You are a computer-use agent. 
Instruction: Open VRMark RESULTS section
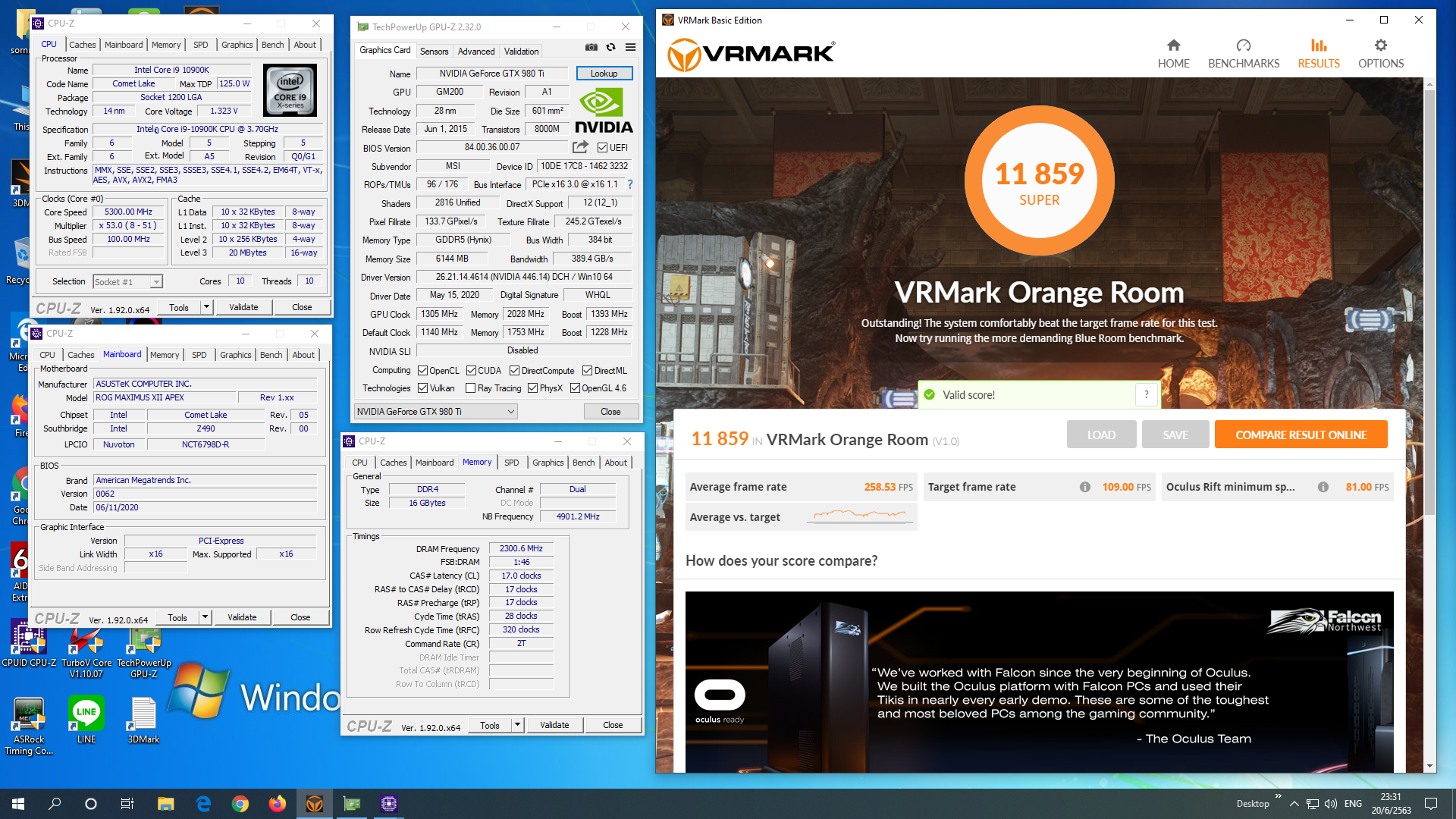click(1319, 54)
